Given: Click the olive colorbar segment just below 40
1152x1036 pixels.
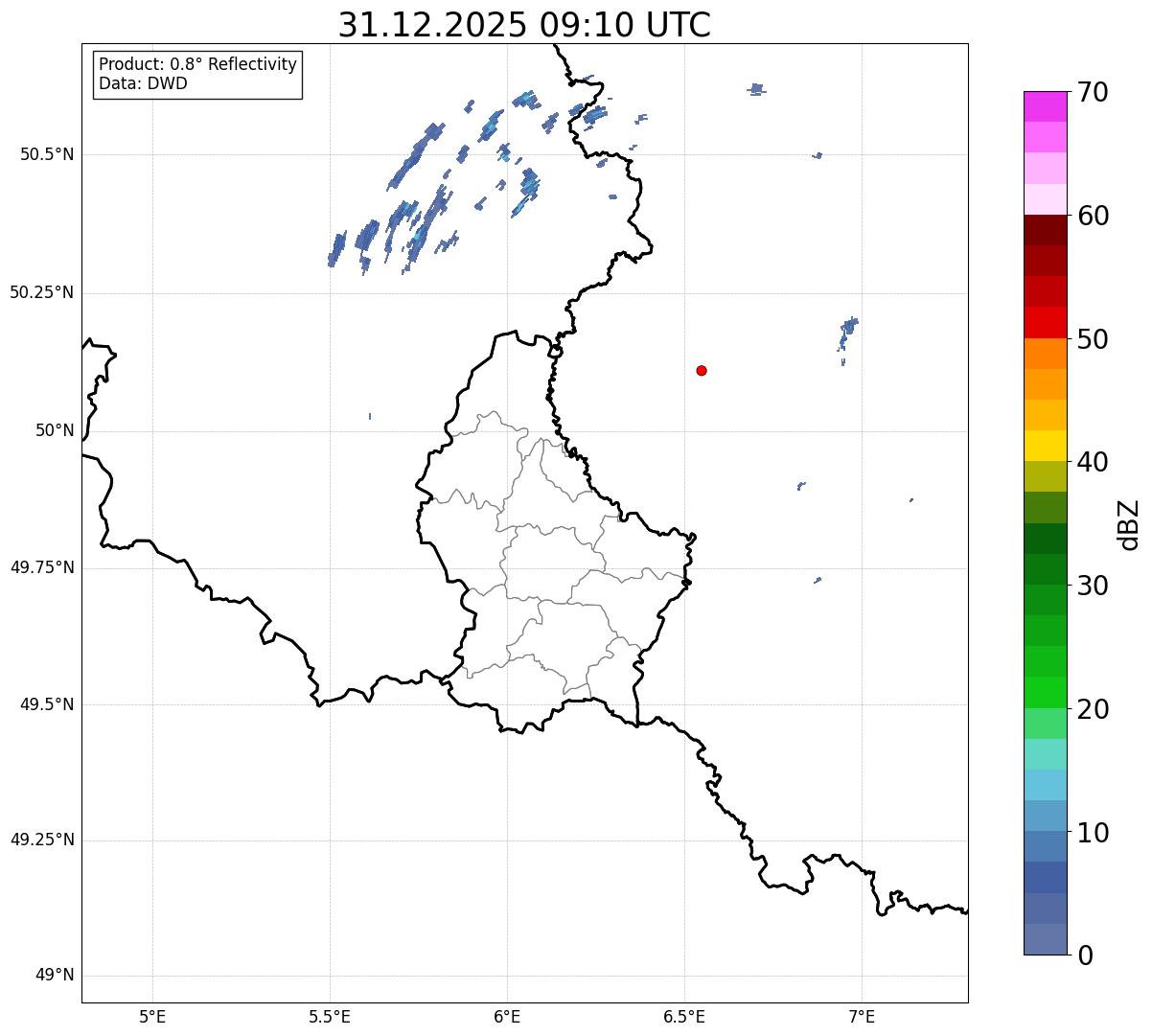Looking at the screenshot, I should [1045, 476].
